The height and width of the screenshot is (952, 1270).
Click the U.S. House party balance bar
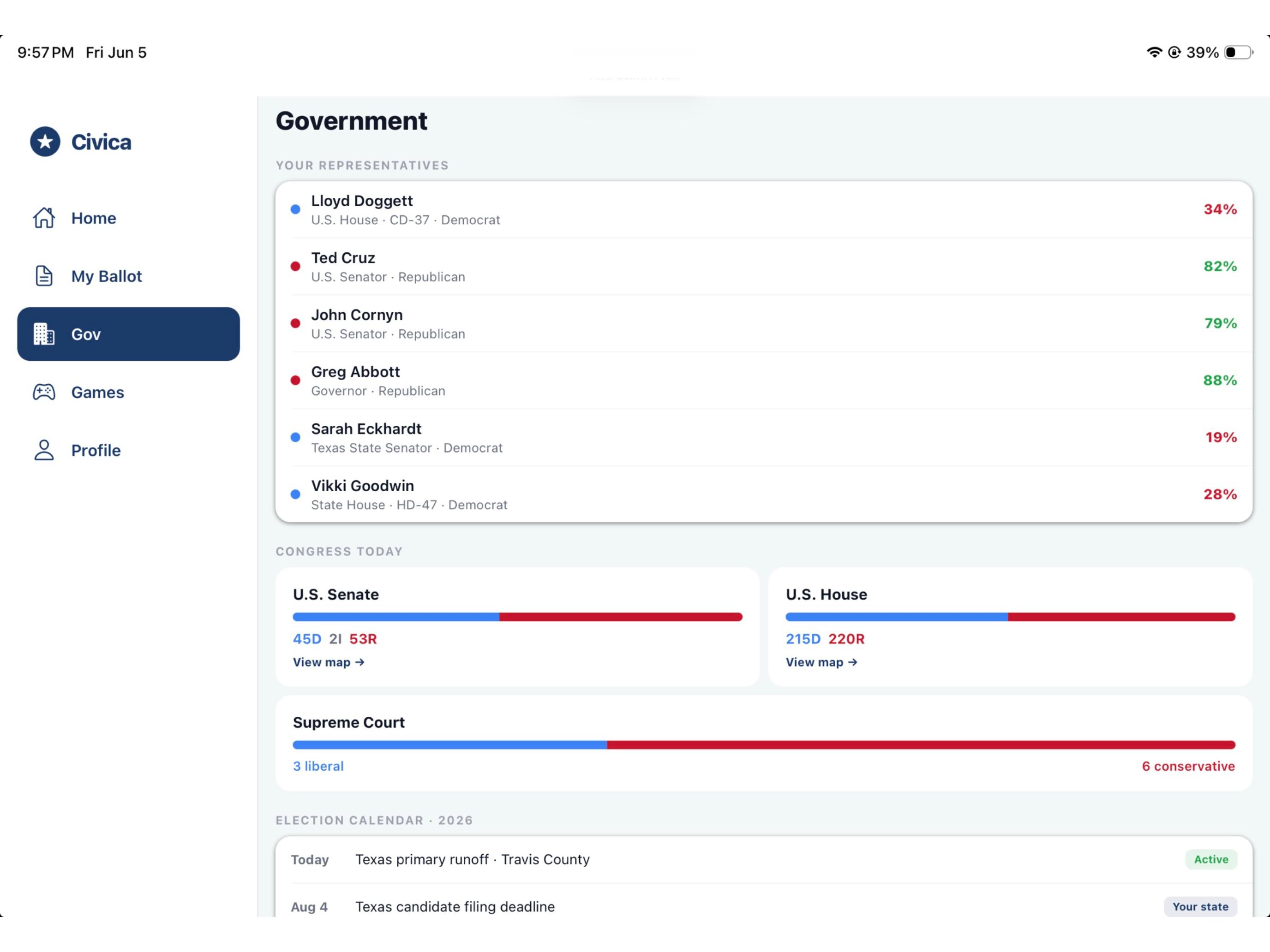1011,617
